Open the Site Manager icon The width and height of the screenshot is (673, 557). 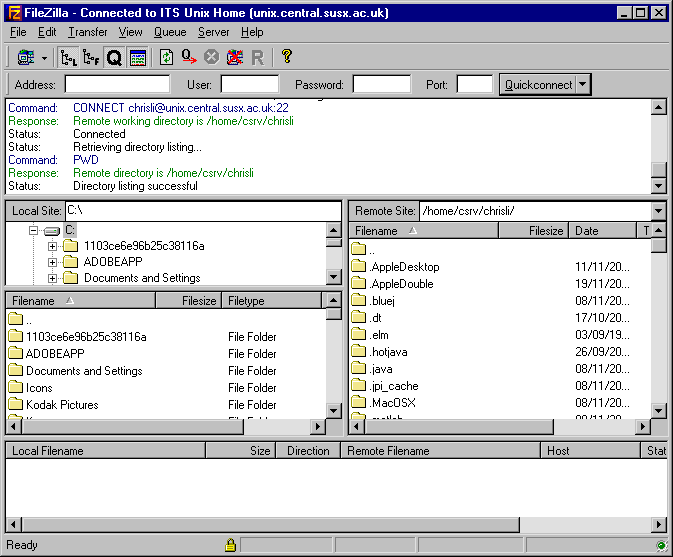pos(24,57)
